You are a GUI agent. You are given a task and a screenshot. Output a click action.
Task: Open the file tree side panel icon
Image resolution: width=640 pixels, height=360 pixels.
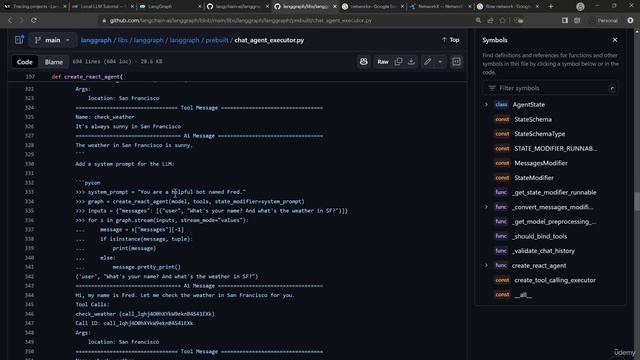pyautogui.click(x=19, y=40)
